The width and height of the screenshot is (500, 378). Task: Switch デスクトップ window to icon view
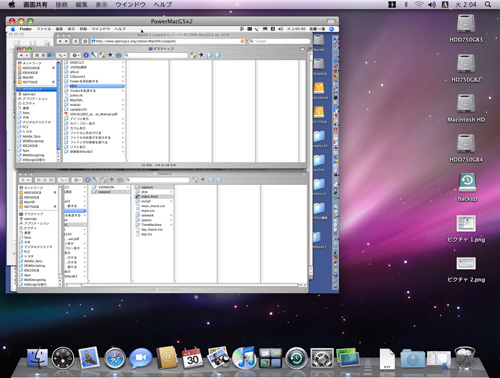pos(37,55)
